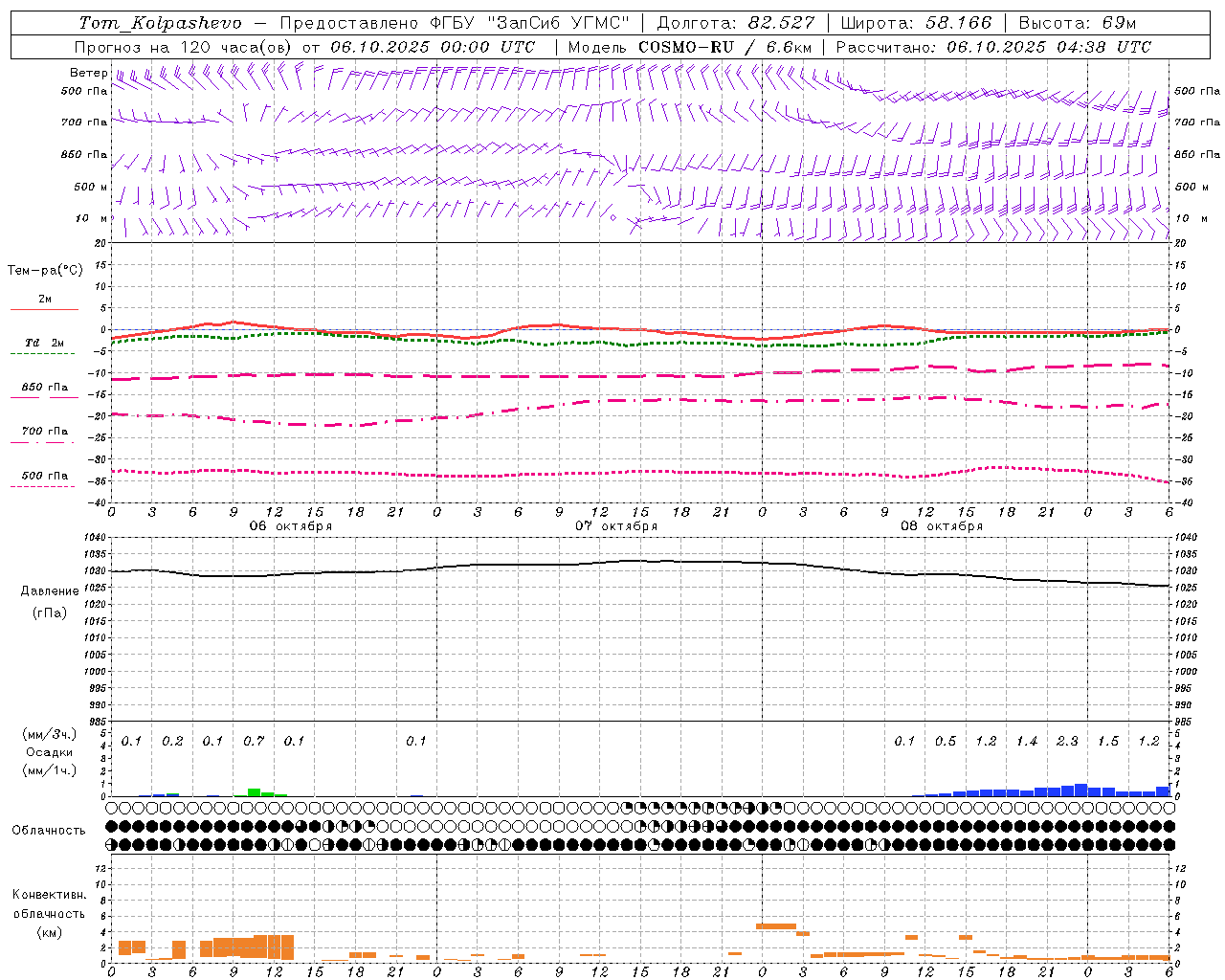
Task: Click the green dashed Td 2м legend line
Action: 42,354
